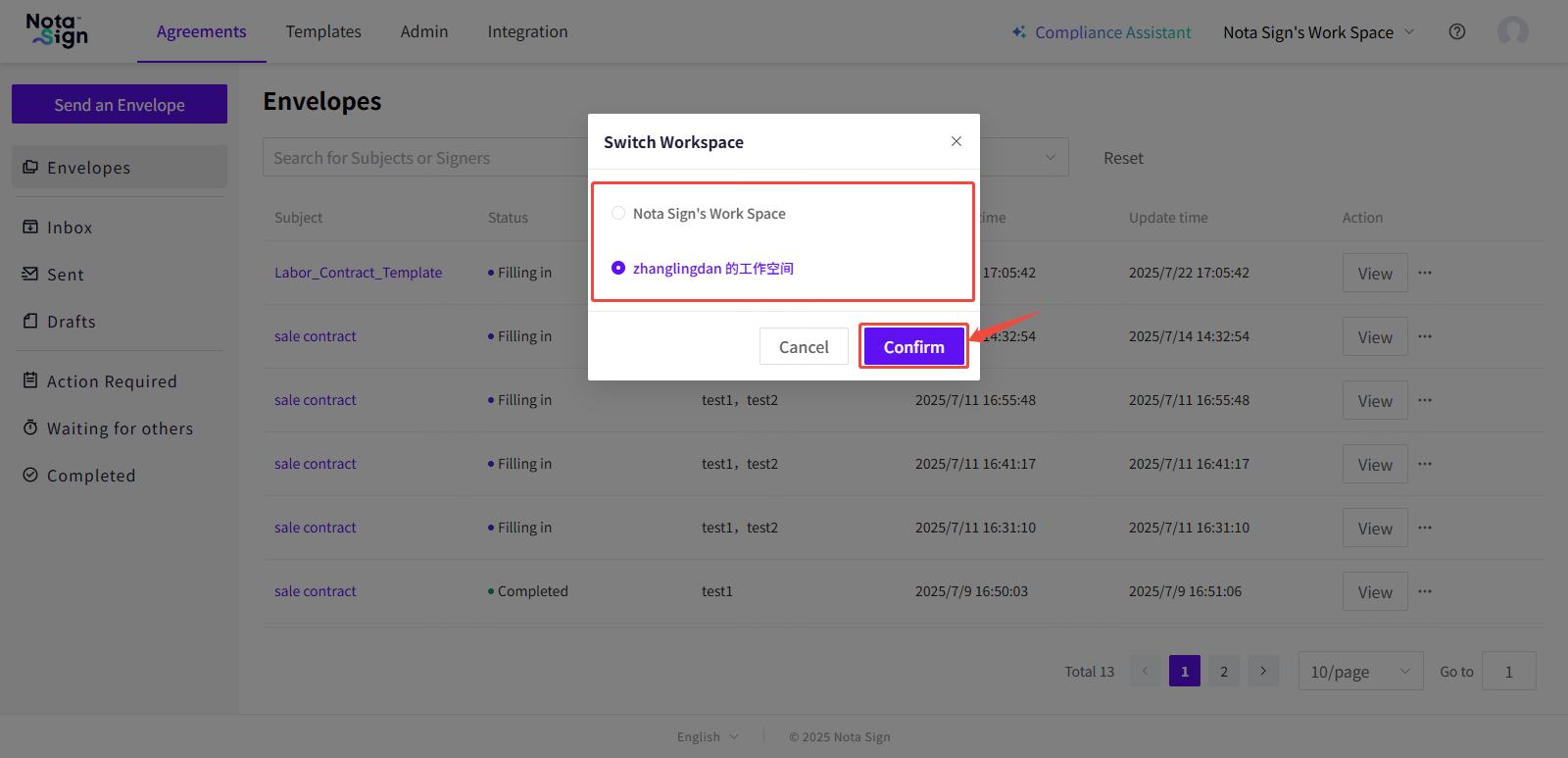Click the Go to page input field
The width and height of the screenshot is (1568, 758).
pos(1508,671)
